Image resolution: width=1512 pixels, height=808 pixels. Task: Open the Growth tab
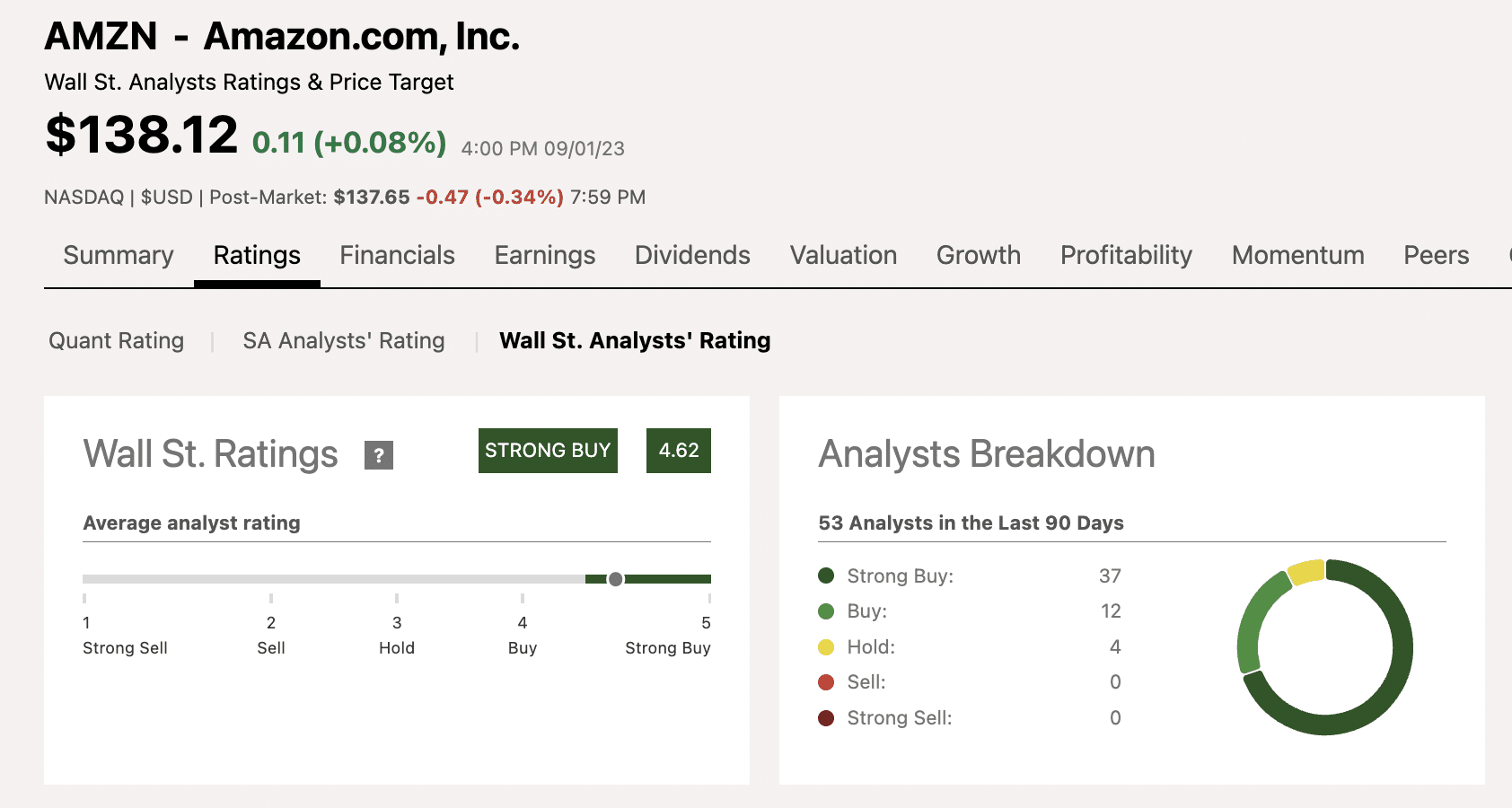tap(979, 256)
